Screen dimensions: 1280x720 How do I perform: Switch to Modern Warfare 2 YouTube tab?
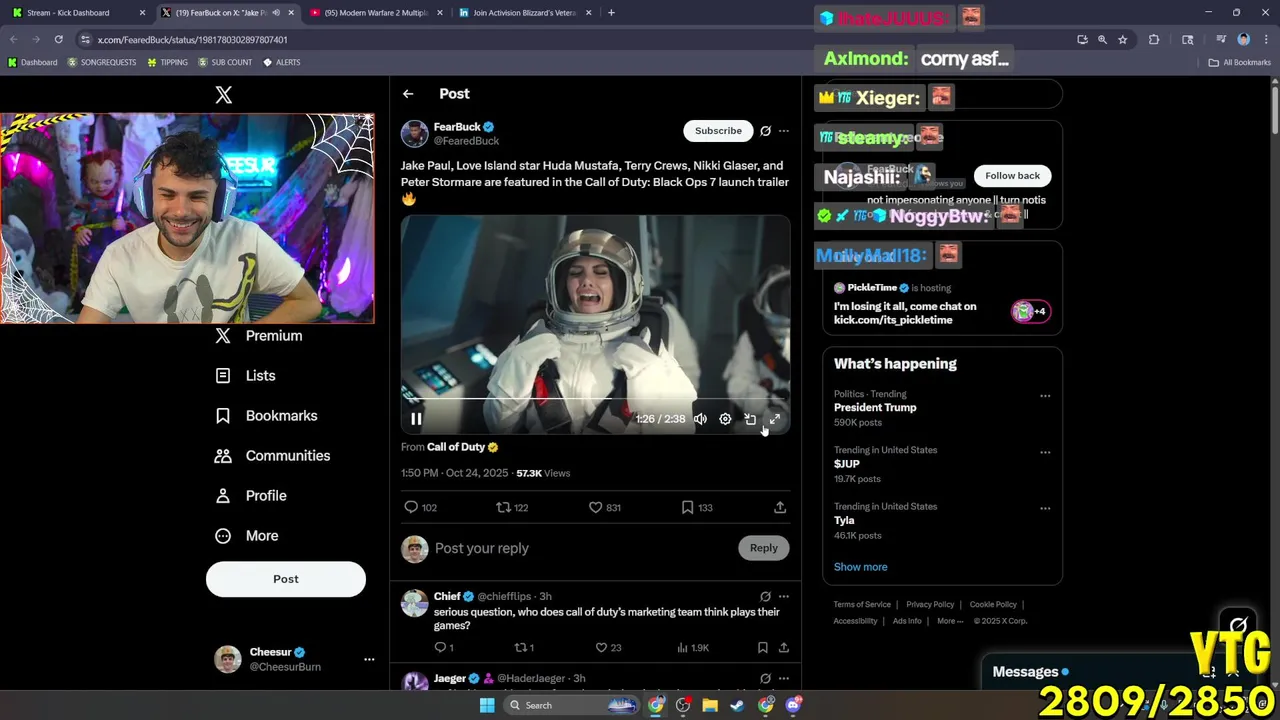click(x=377, y=13)
